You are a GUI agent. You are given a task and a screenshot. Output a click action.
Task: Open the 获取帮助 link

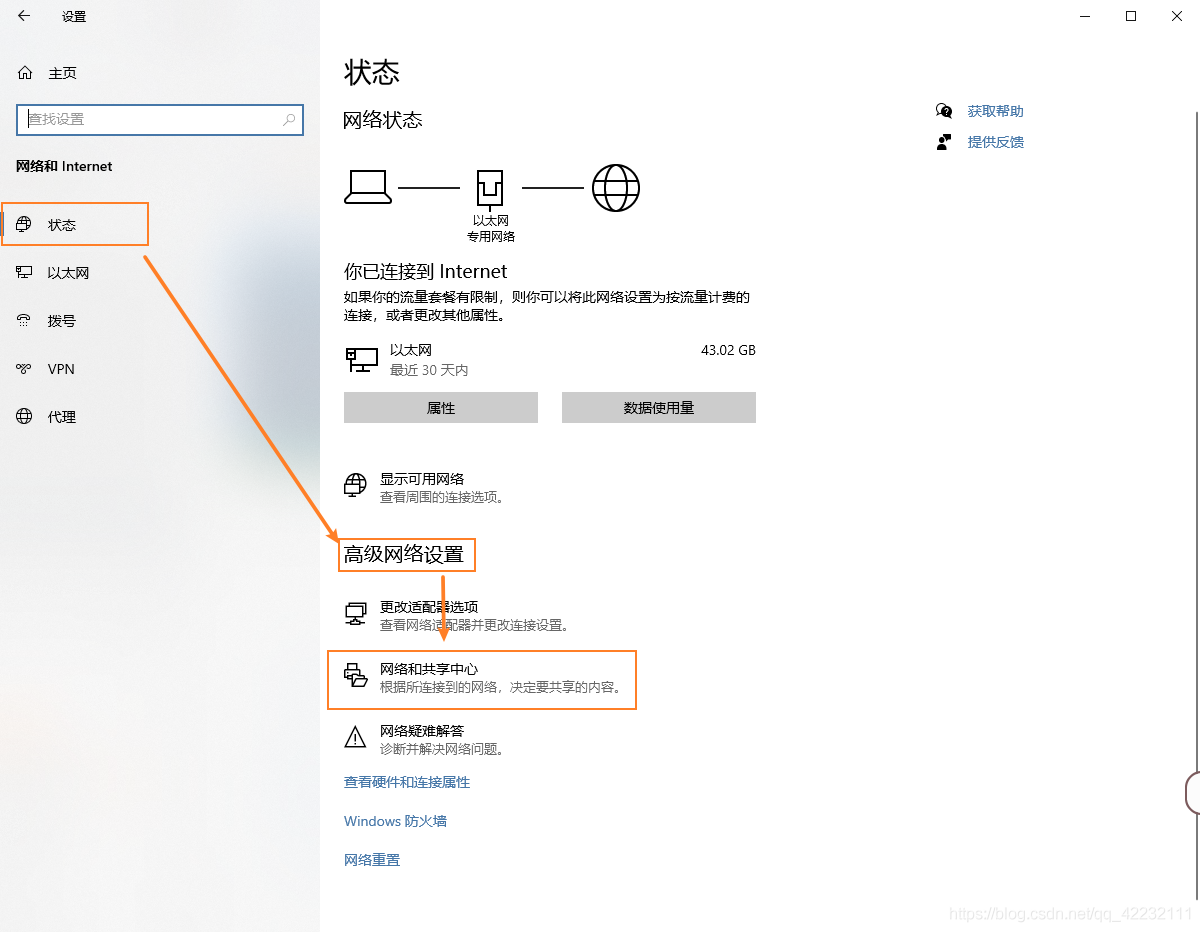(995, 111)
